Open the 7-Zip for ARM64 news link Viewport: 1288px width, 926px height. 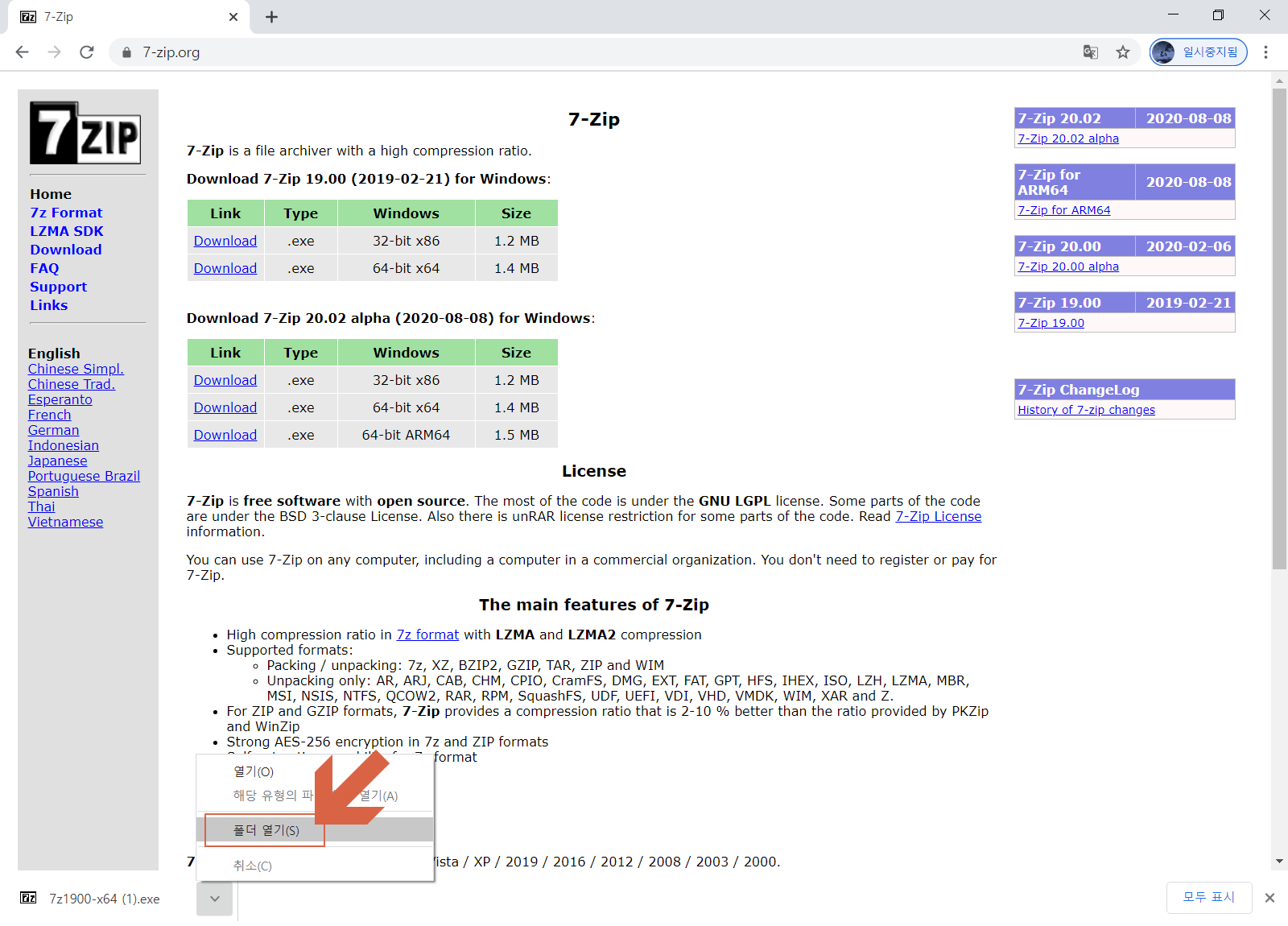(1064, 210)
